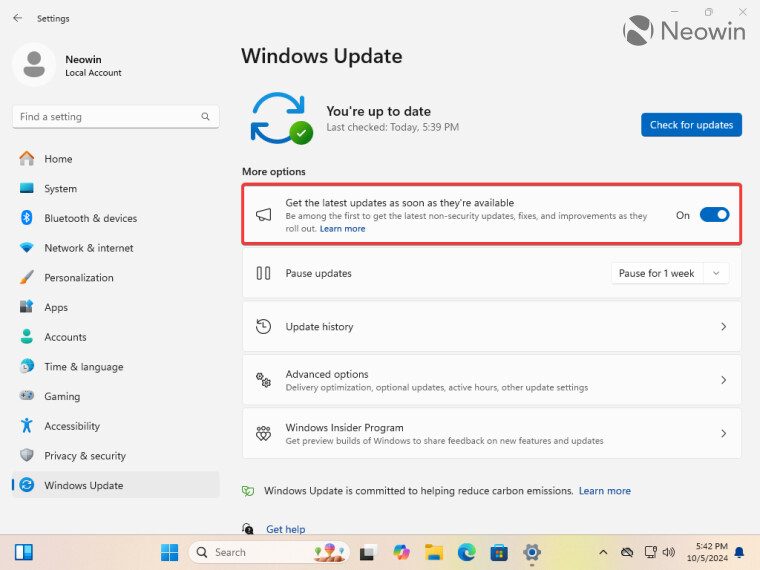Click the notification bell in system tray
This screenshot has height=570, width=760.
click(x=739, y=552)
